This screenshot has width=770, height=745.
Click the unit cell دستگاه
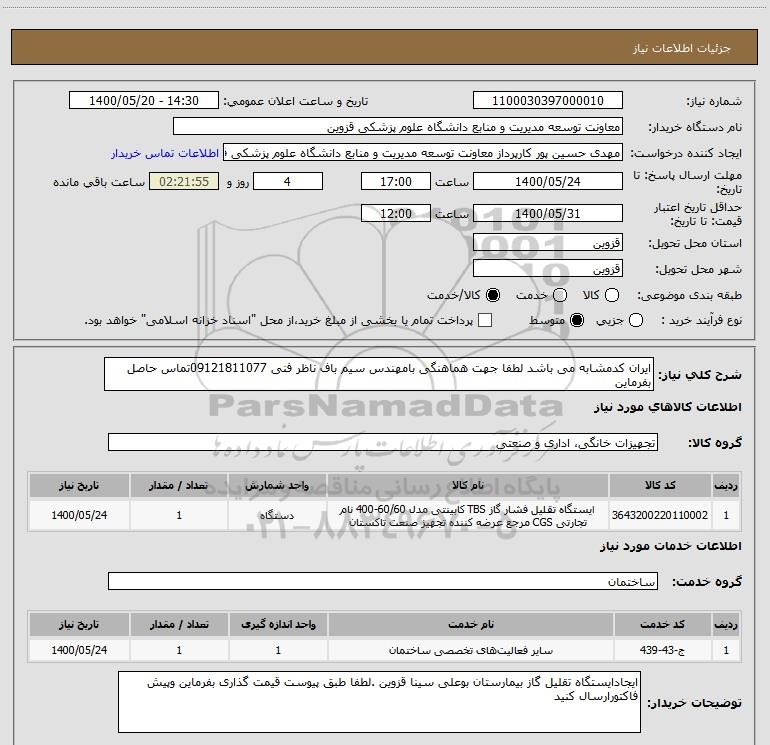tap(277, 515)
